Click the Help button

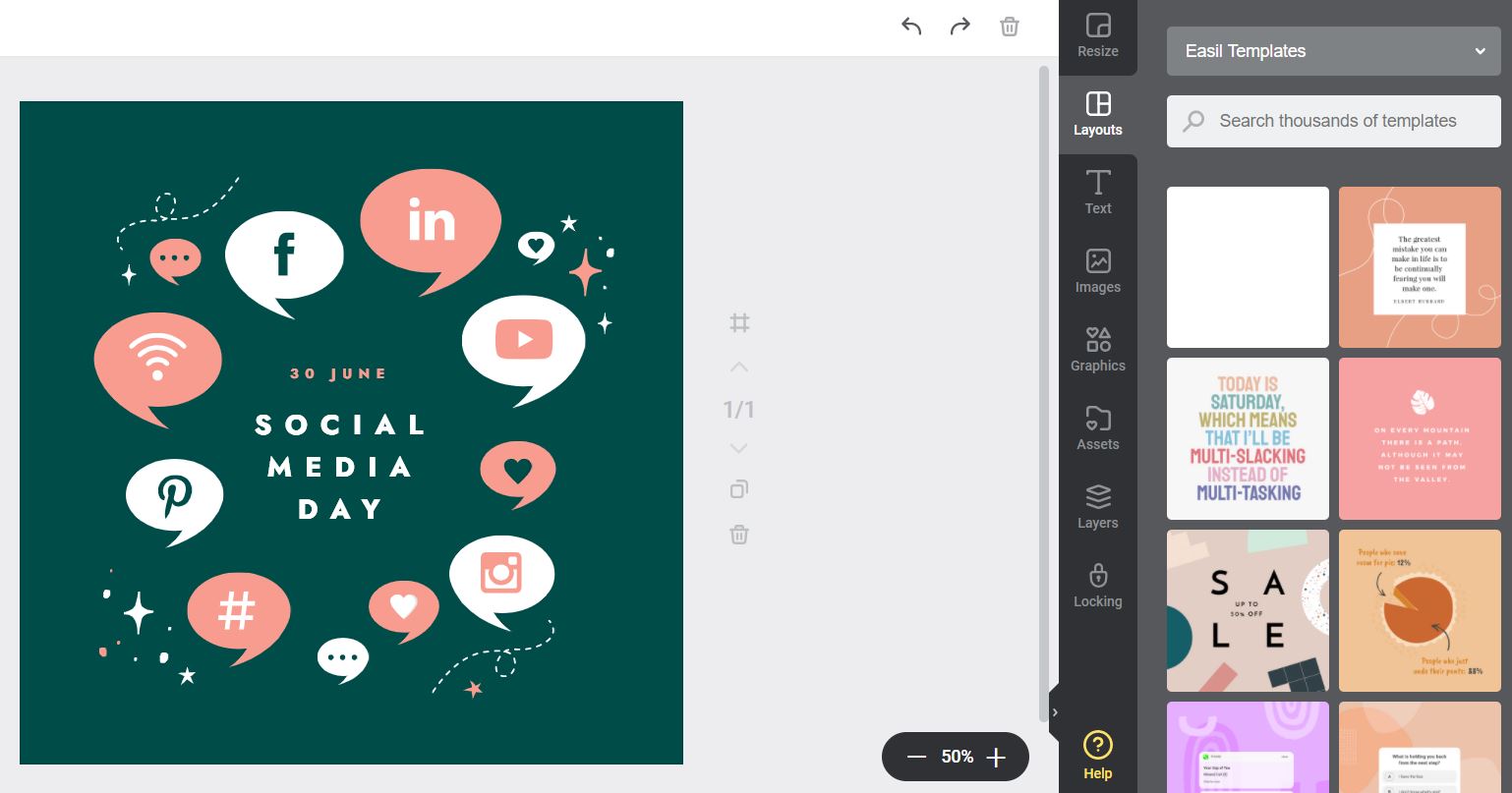(x=1097, y=755)
